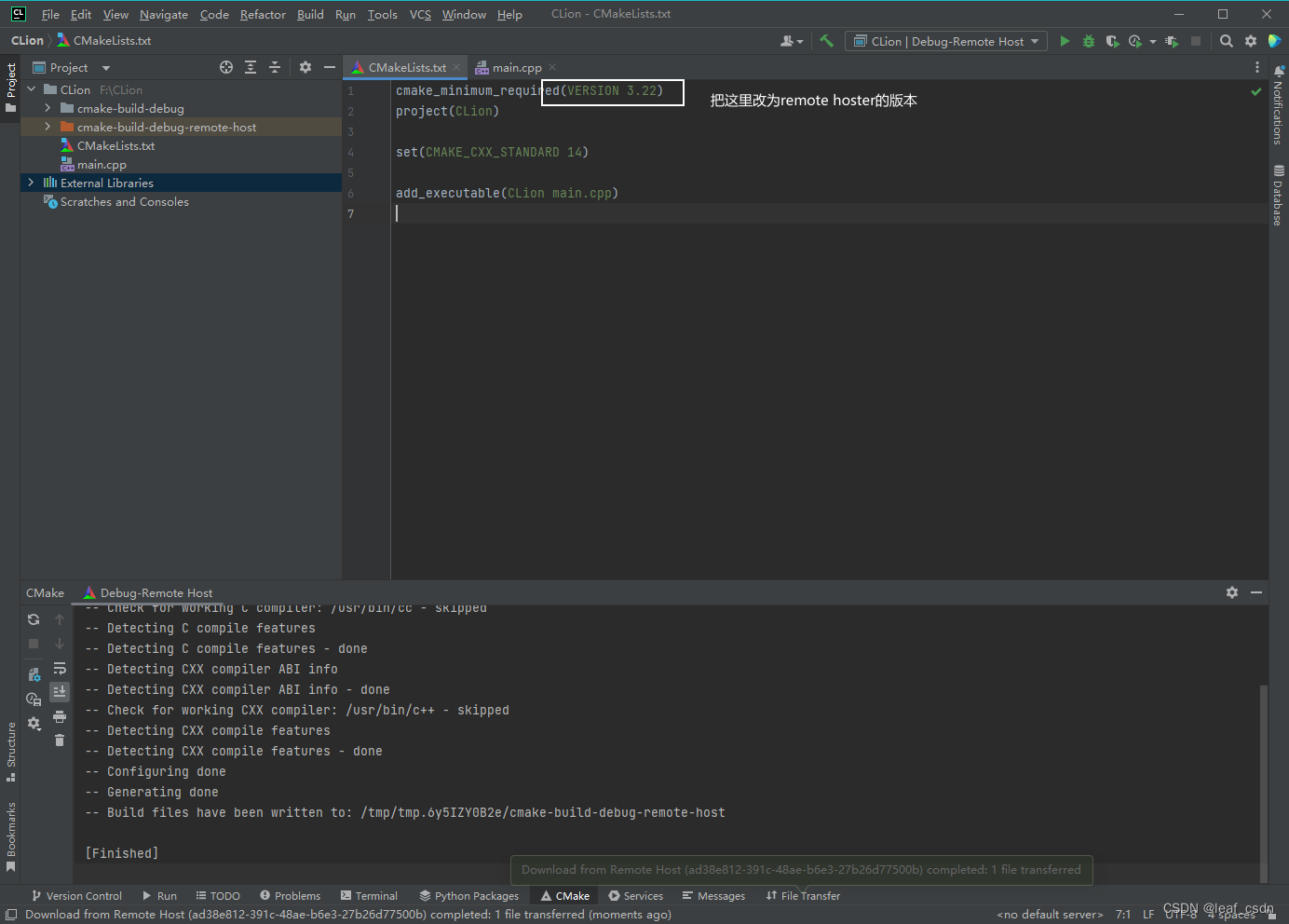Viewport: 1289px width, 924px height.
Task: Start a Debug session with the bug icon
Action: [1088, 40]
